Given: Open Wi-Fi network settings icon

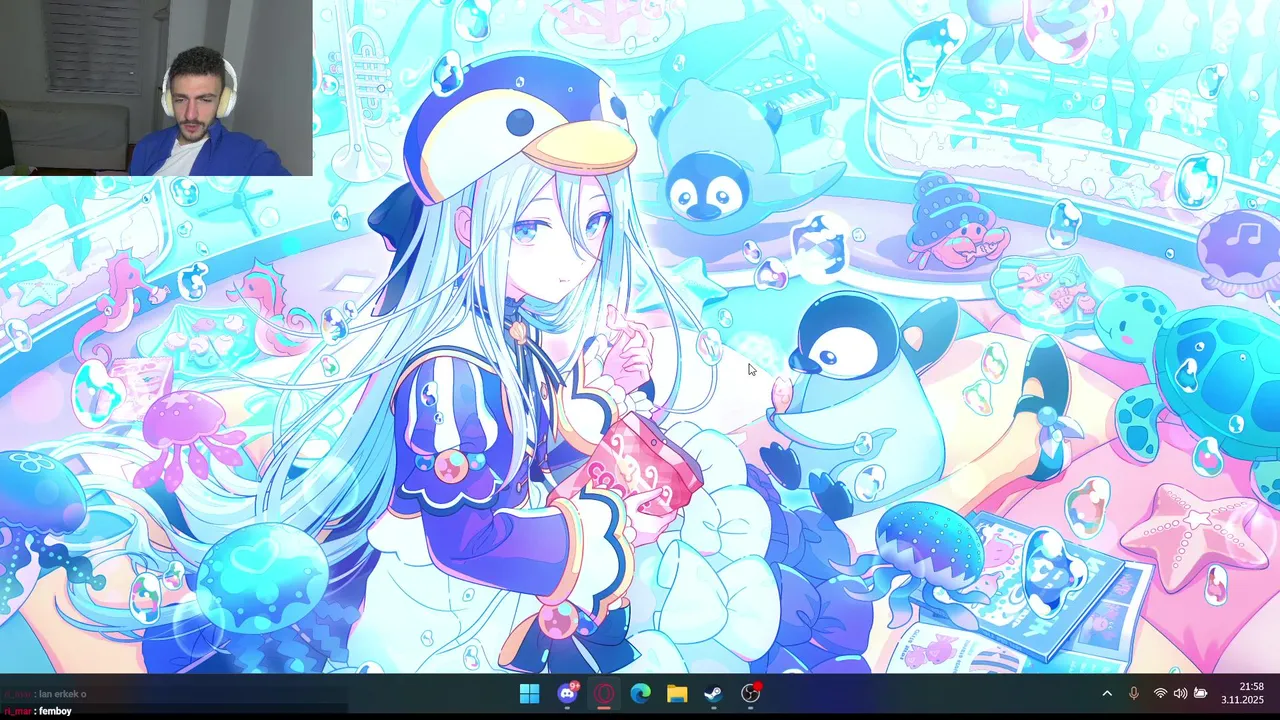Looking at the screenshot, I should tap(1160, 693).
